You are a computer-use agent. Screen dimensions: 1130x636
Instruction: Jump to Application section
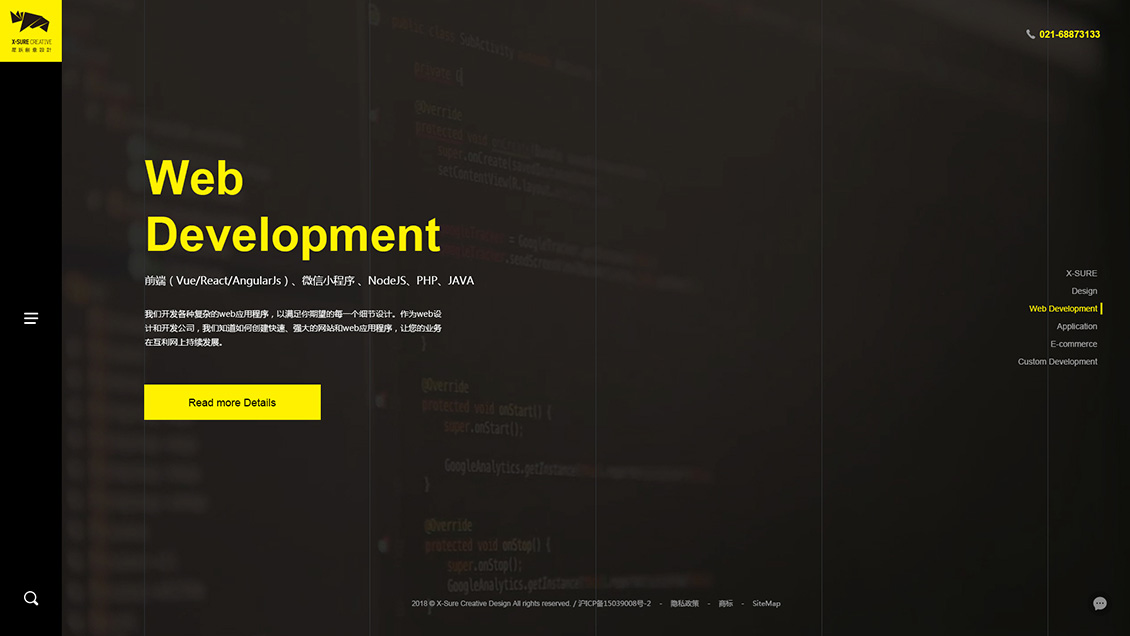1076,326
